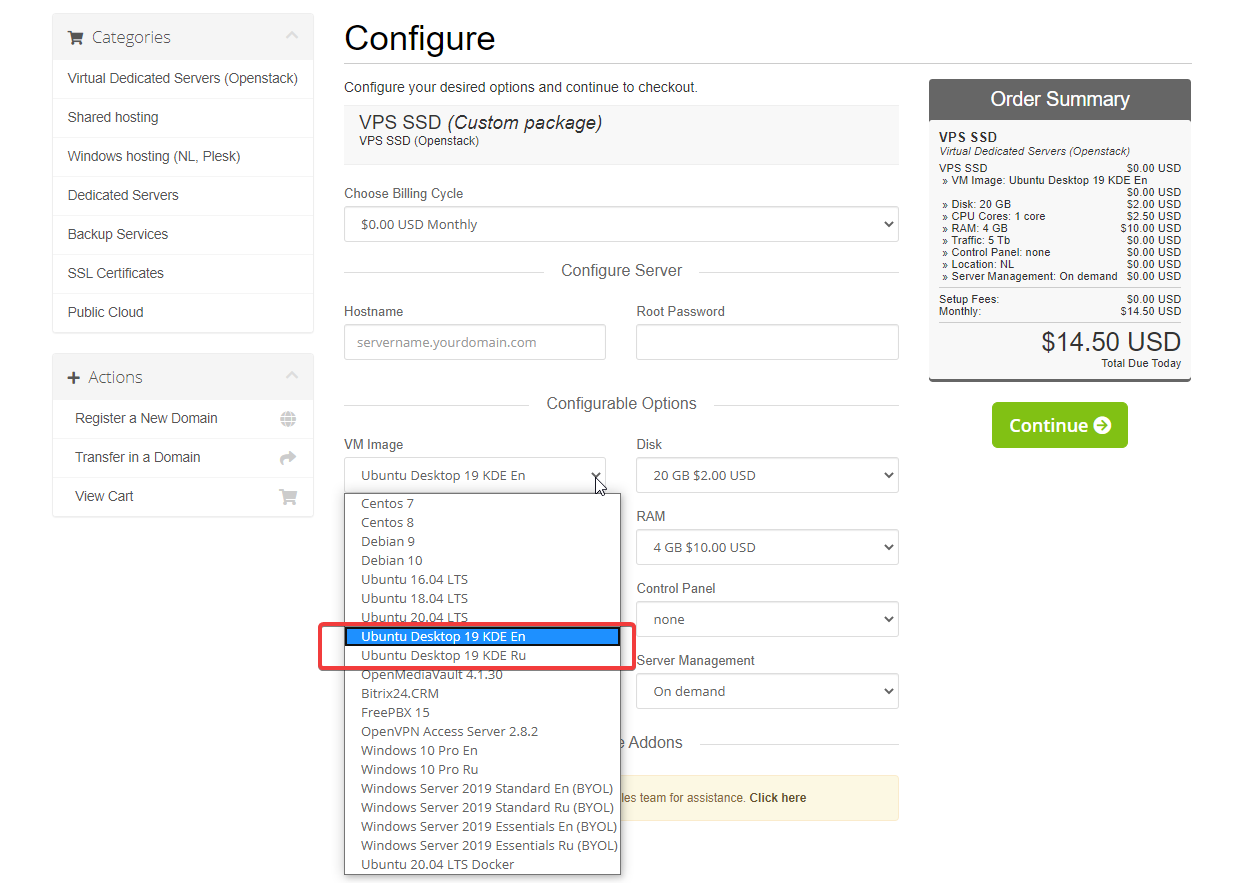Click the Hostname input field
This screenshot has height=883, width=1251.
(475, 342)
